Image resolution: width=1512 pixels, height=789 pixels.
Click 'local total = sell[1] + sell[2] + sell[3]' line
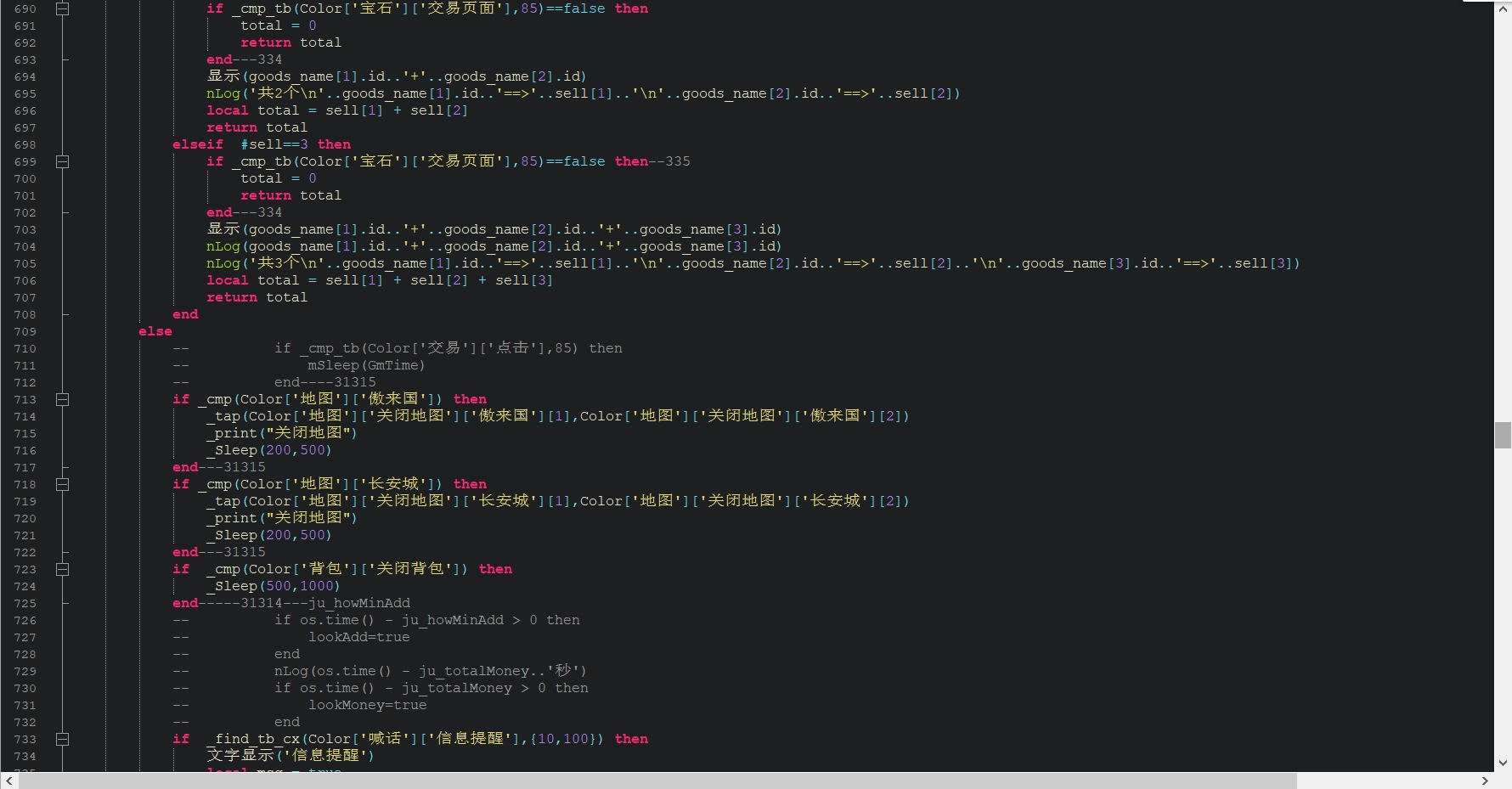380,280
